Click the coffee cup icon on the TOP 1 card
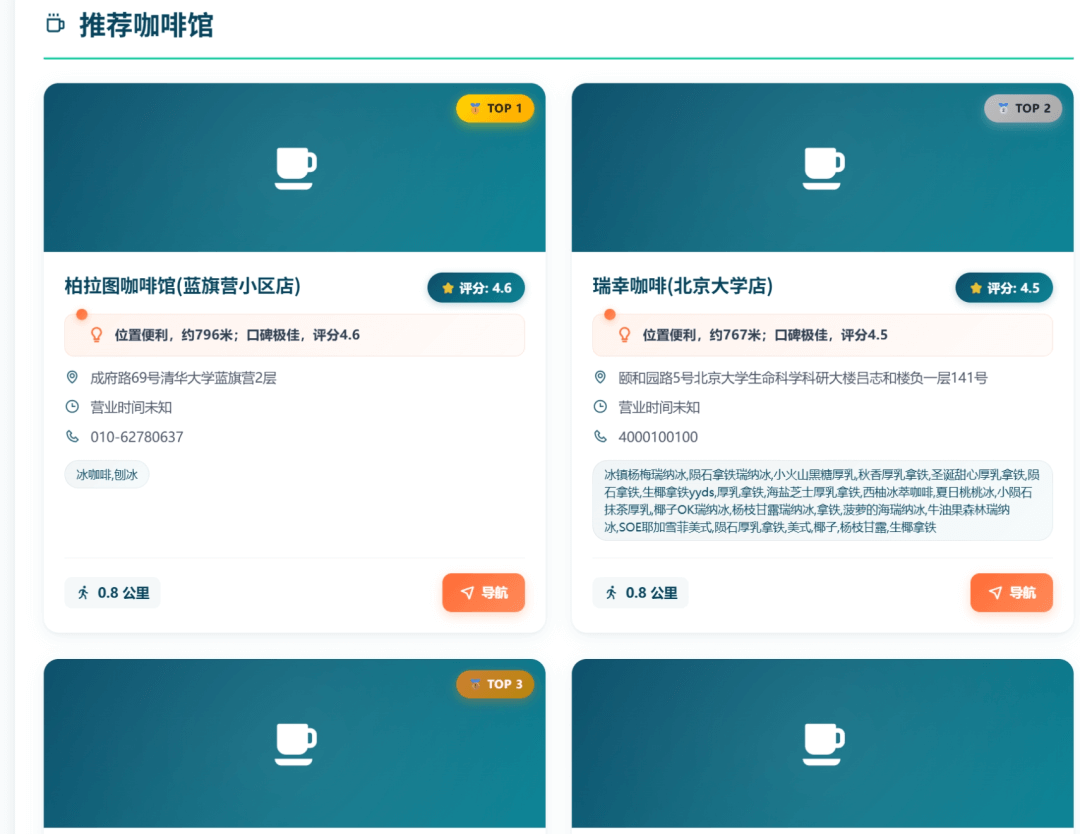Viewport: 1080px width, 834px height. (294, 167)
